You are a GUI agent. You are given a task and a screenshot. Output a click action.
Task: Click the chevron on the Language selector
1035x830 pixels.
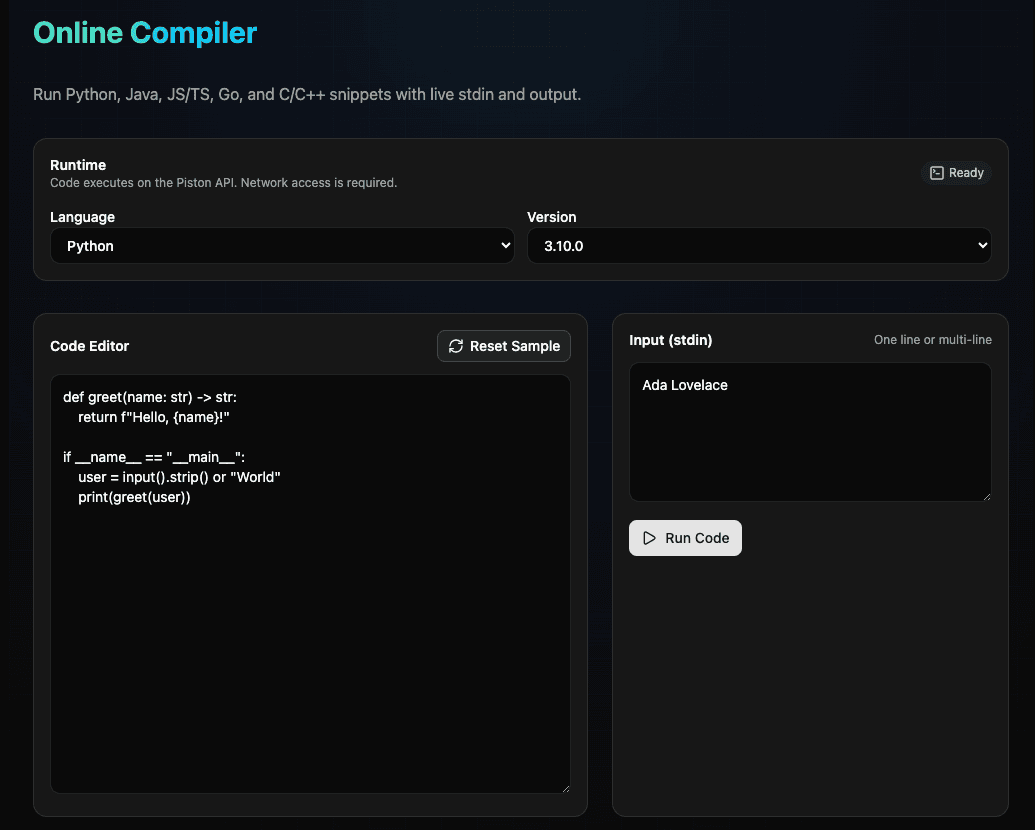tap(504, 245)
